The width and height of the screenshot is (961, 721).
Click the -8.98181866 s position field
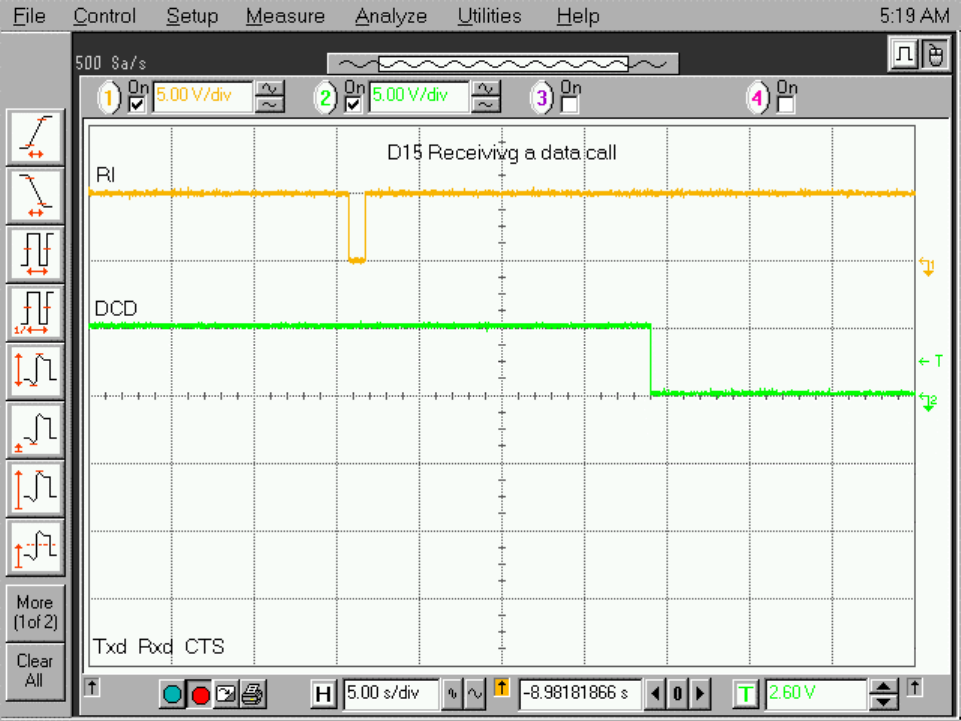point(580,693)
